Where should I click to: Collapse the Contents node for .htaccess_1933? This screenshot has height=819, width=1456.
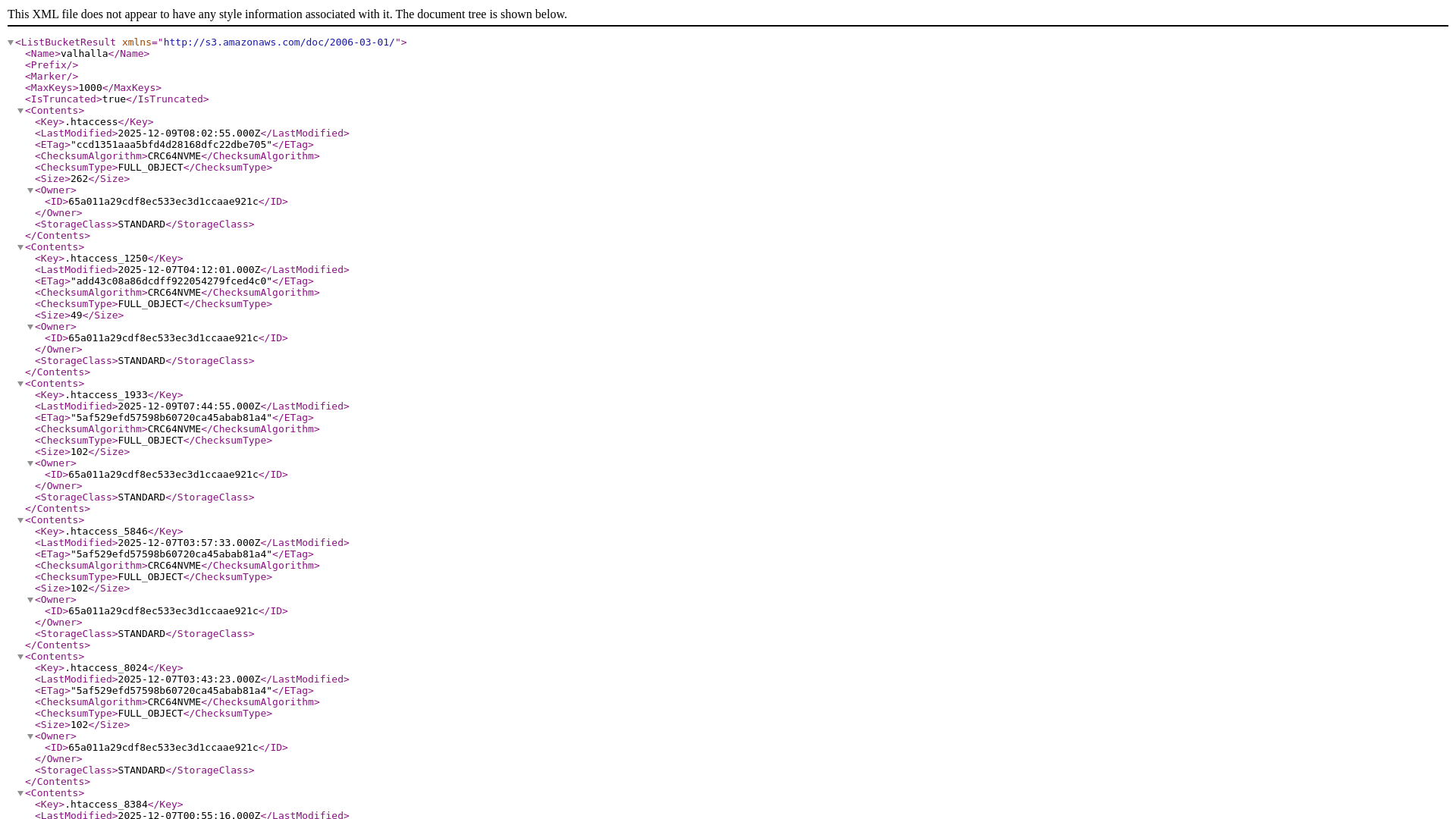(x=20, y=384)
